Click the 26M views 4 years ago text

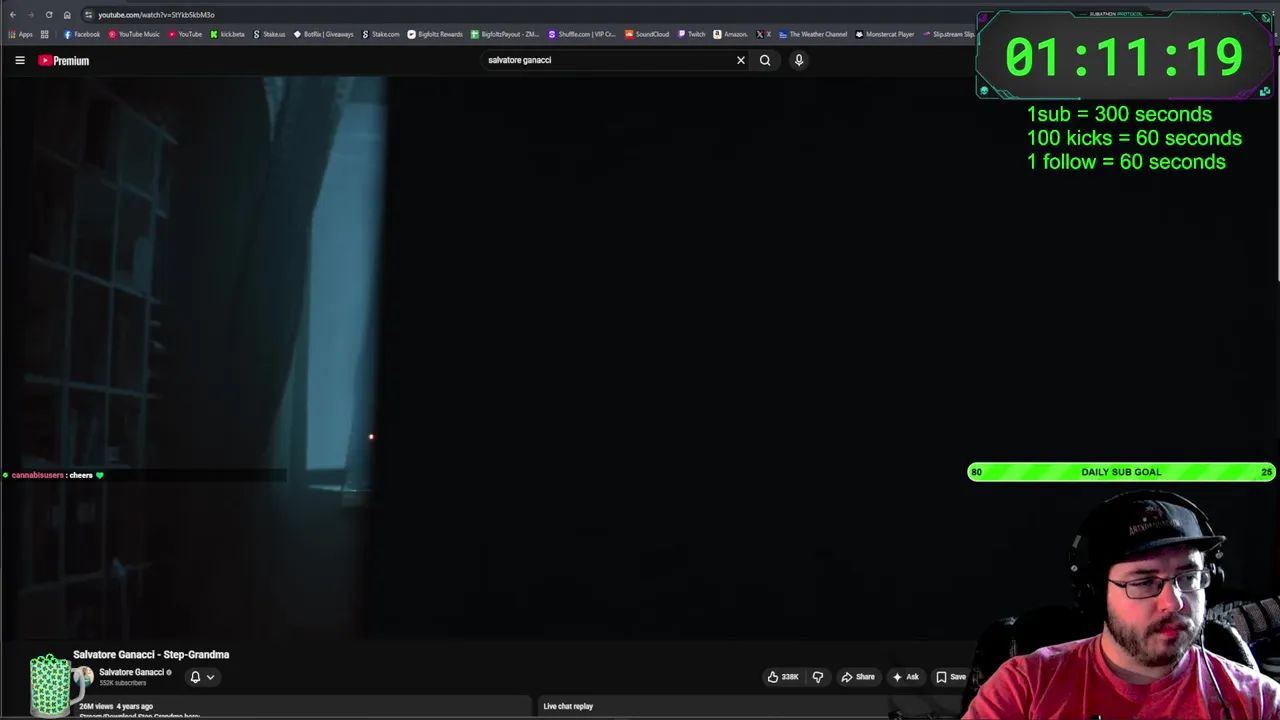116,706
